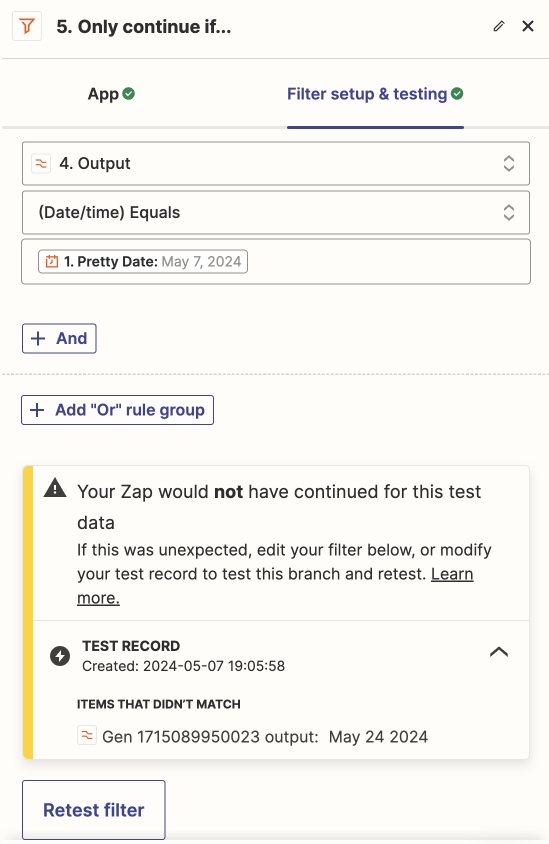The image size is (549, 844).
Task: Click the green checkmark beside App
Action: click(129, 94)
